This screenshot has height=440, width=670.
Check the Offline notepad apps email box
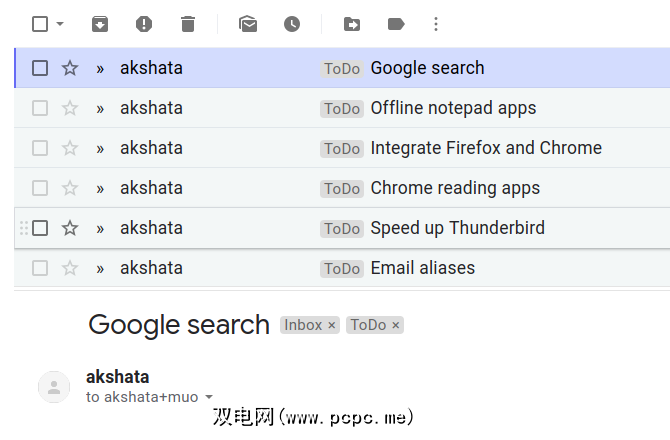click(x=40, y=108)
